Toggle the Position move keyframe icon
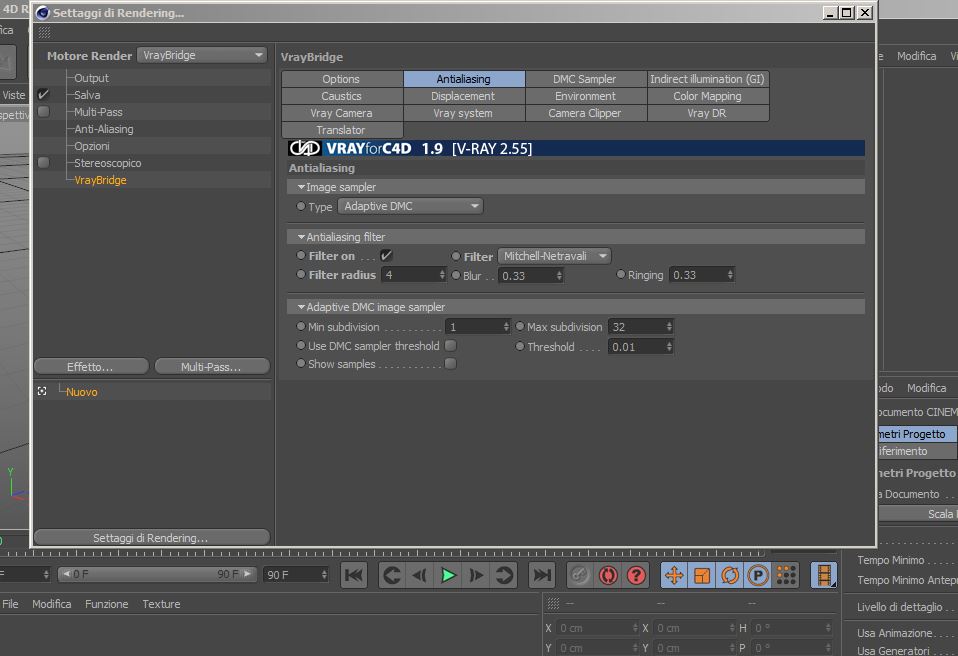The height and width of the screenshot is (656, 958). (674, 575)
